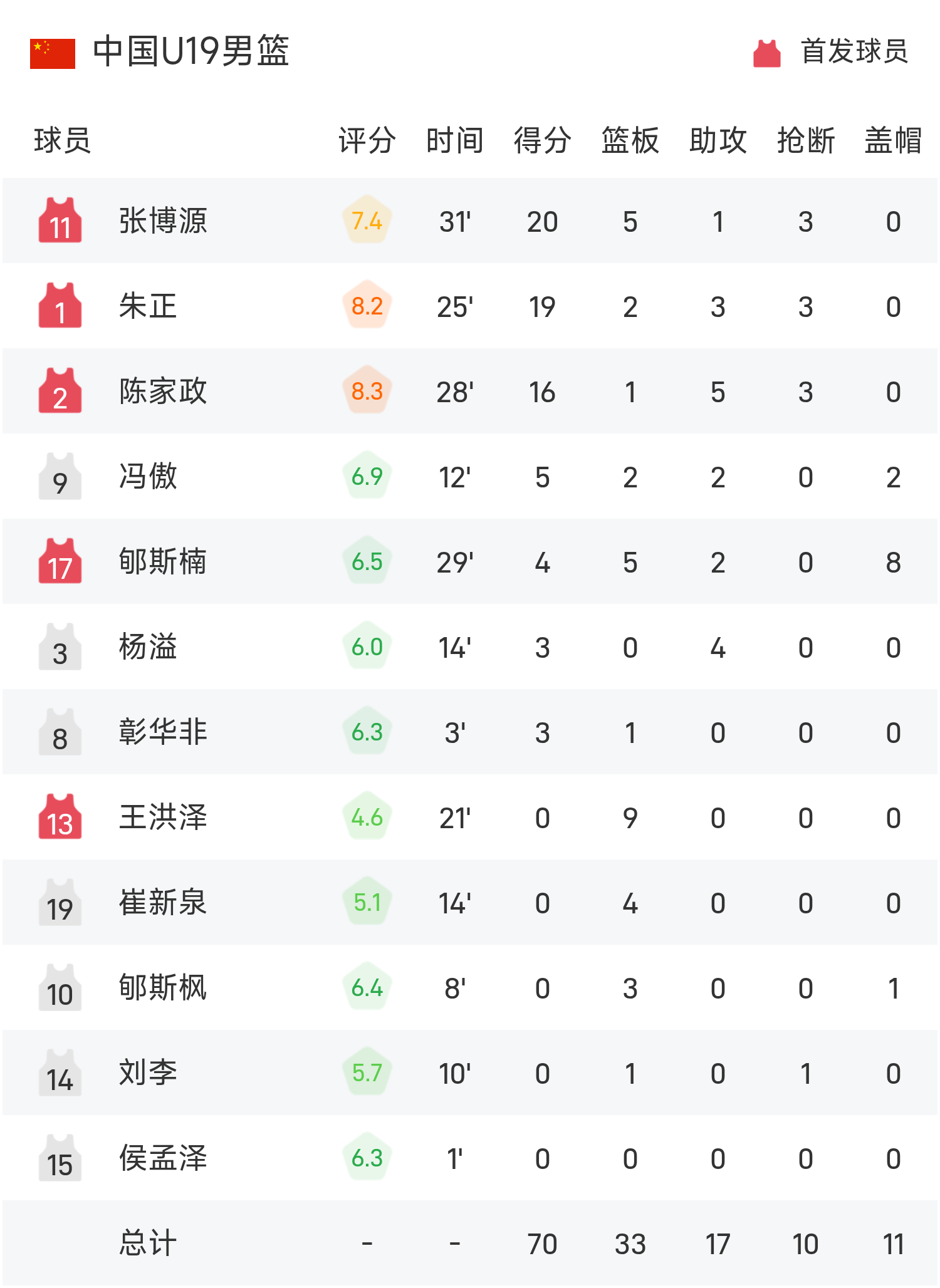Click the 中国U19男篮 team title
Image resolution: width=940 pixels, height=1288 pixels.
point(191,51)
